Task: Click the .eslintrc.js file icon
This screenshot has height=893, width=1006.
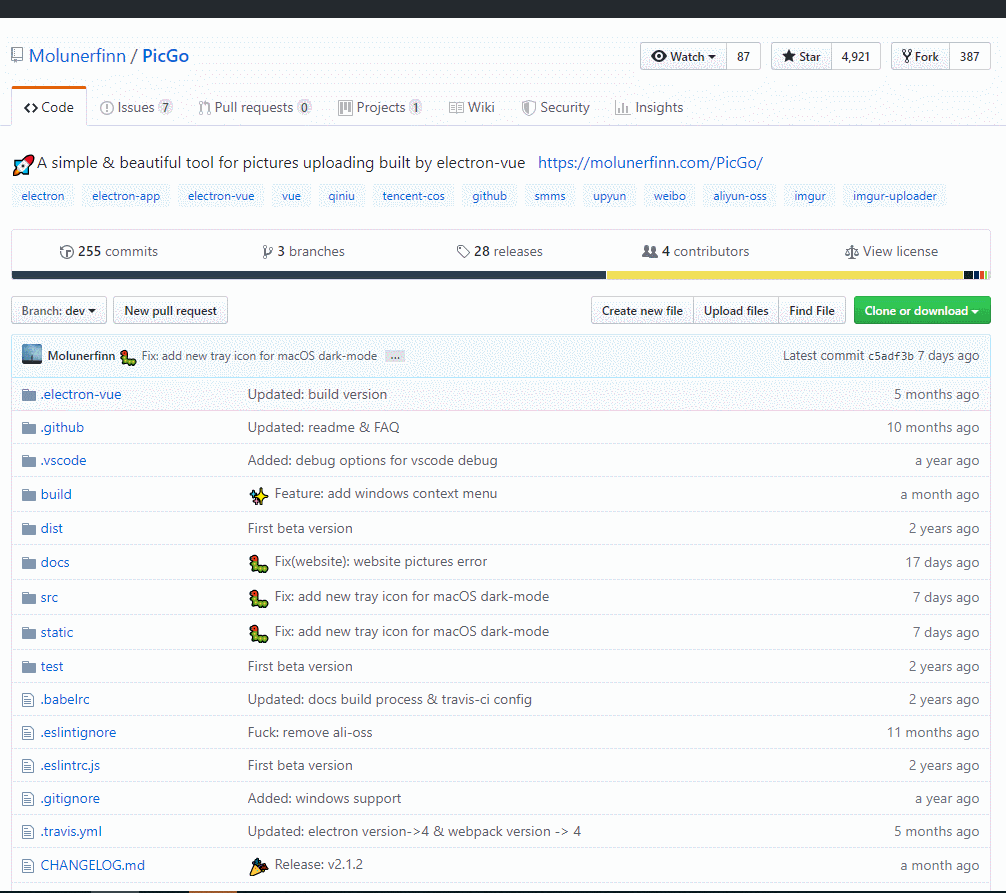Action: pyautogui.click(x=28, y=766)
